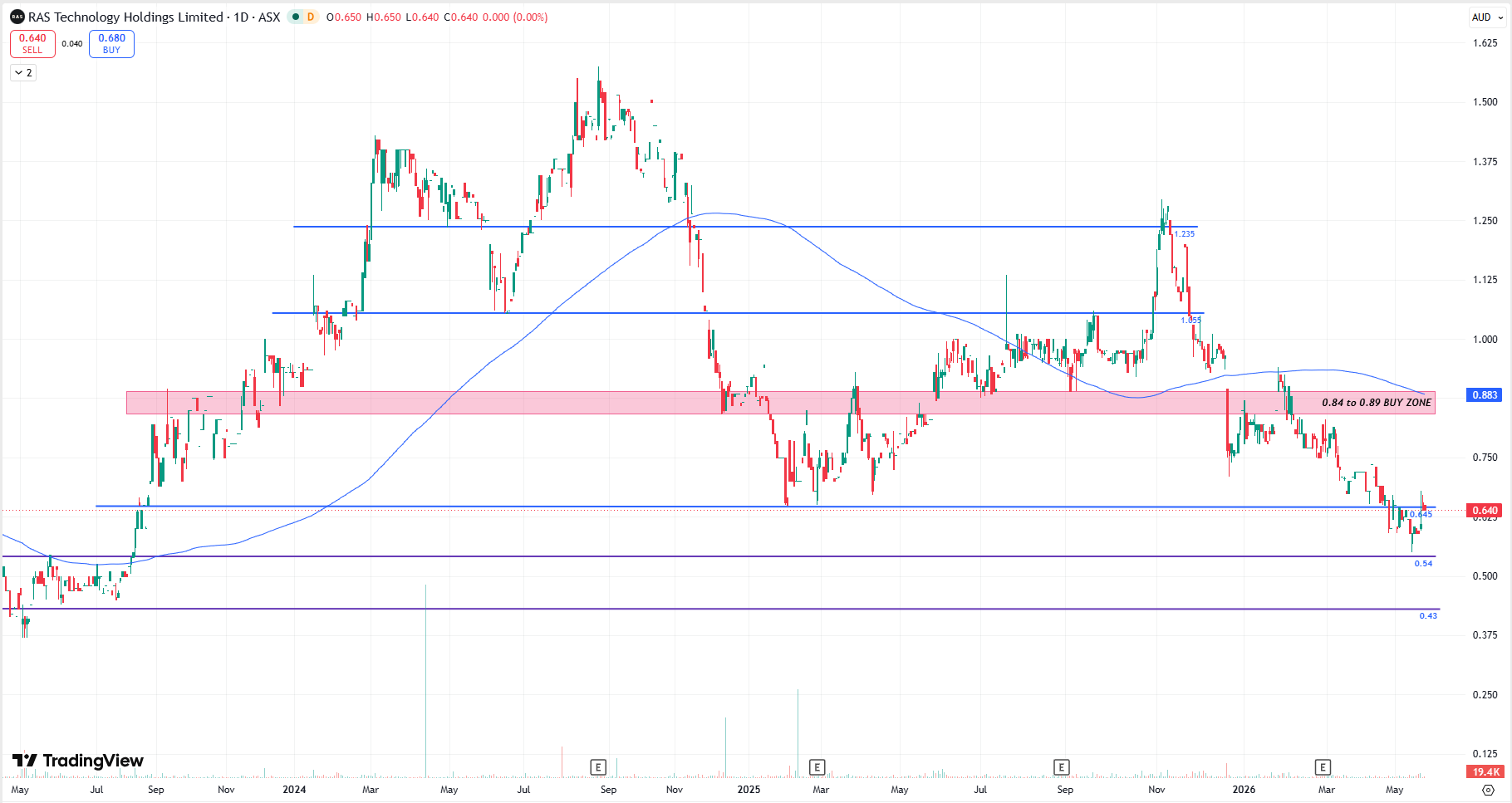
Task: Click the close price value C0.640
Action: (460, 17)
